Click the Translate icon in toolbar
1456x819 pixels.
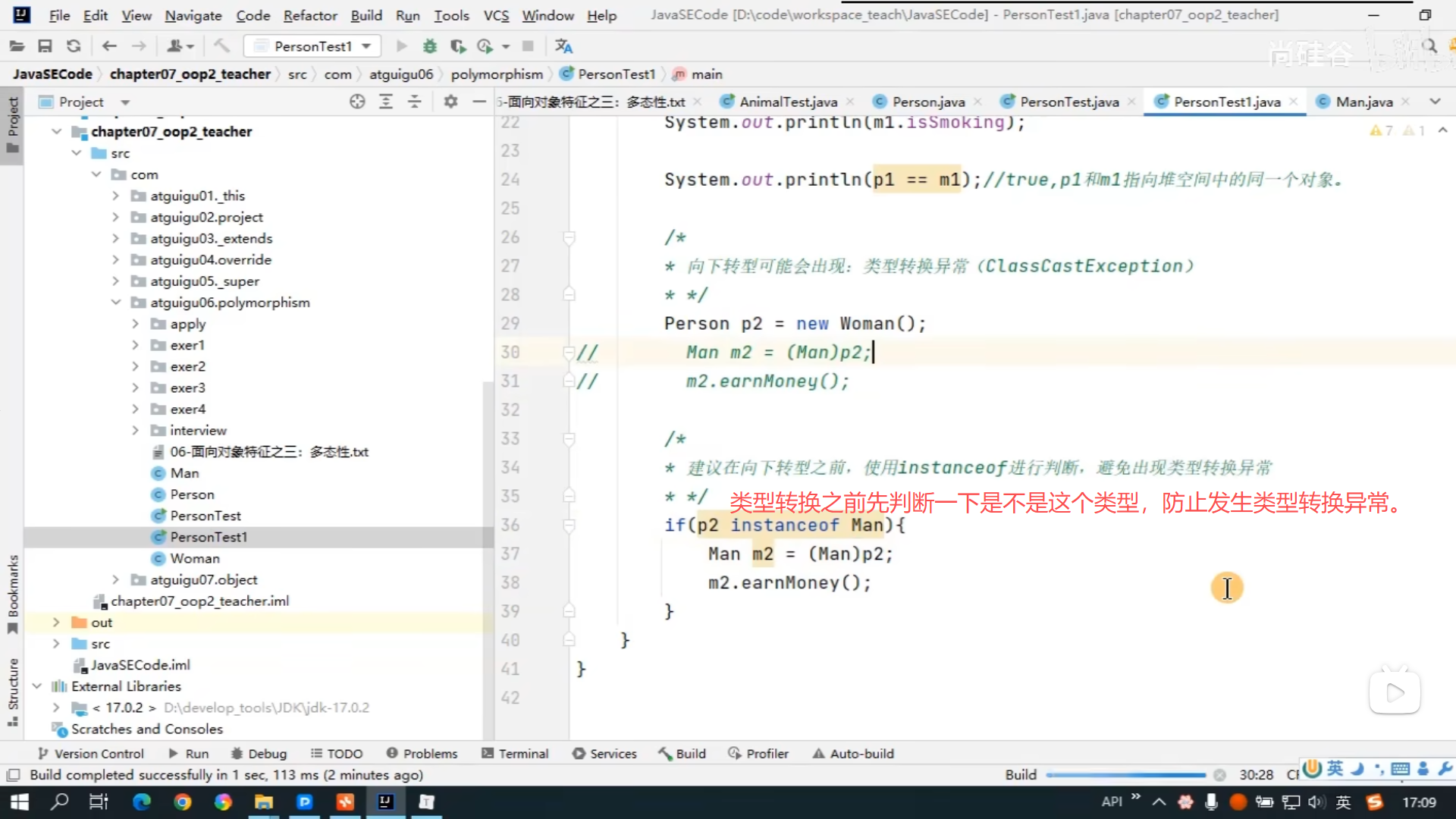(x=563, y=46)
